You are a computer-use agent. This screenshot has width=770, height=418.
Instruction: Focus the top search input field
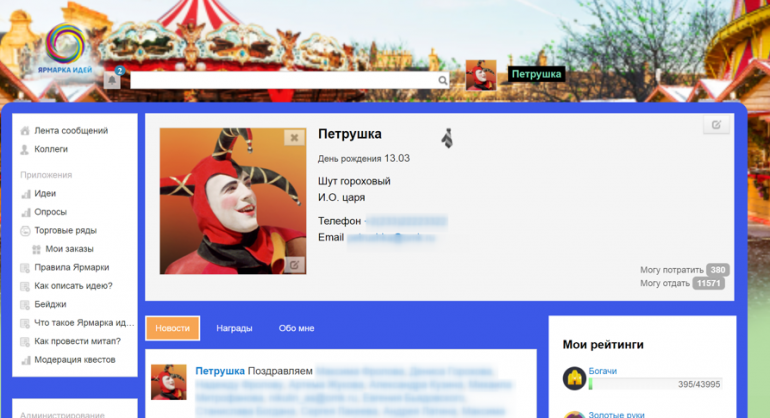click(280, 81)
